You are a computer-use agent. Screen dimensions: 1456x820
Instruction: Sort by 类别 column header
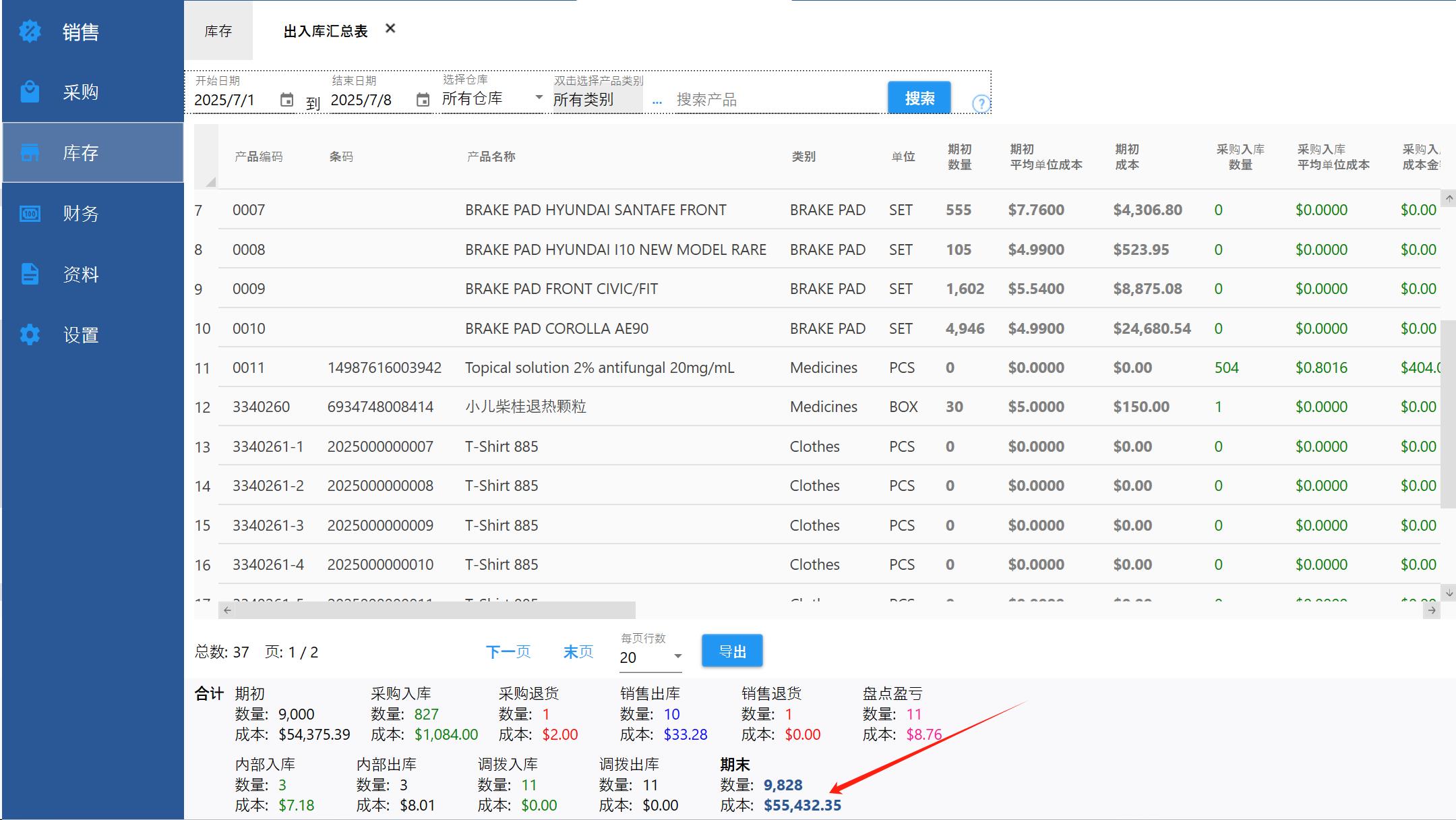[x=803, y=156]
